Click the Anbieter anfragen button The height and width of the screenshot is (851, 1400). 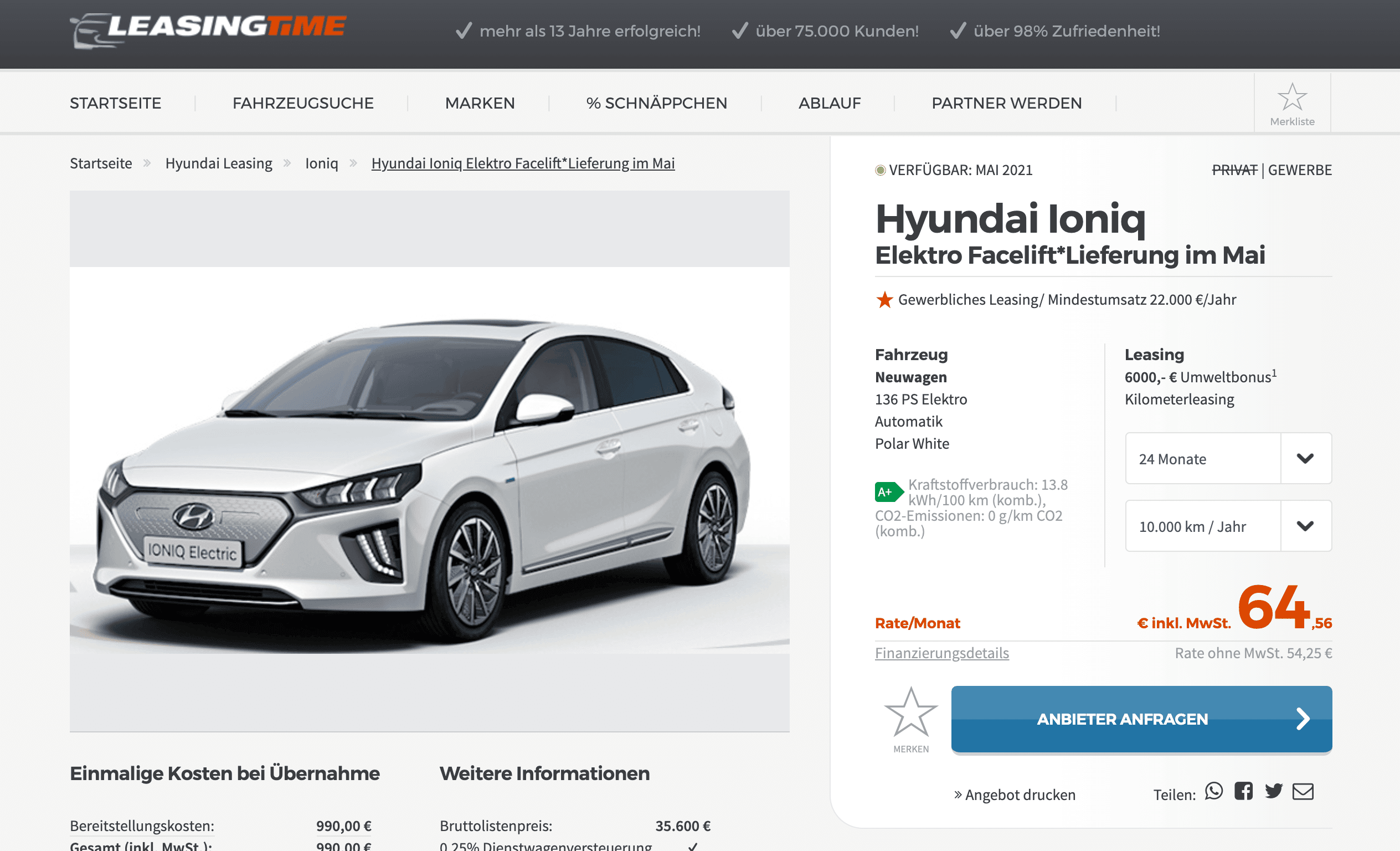[1141, 719]
